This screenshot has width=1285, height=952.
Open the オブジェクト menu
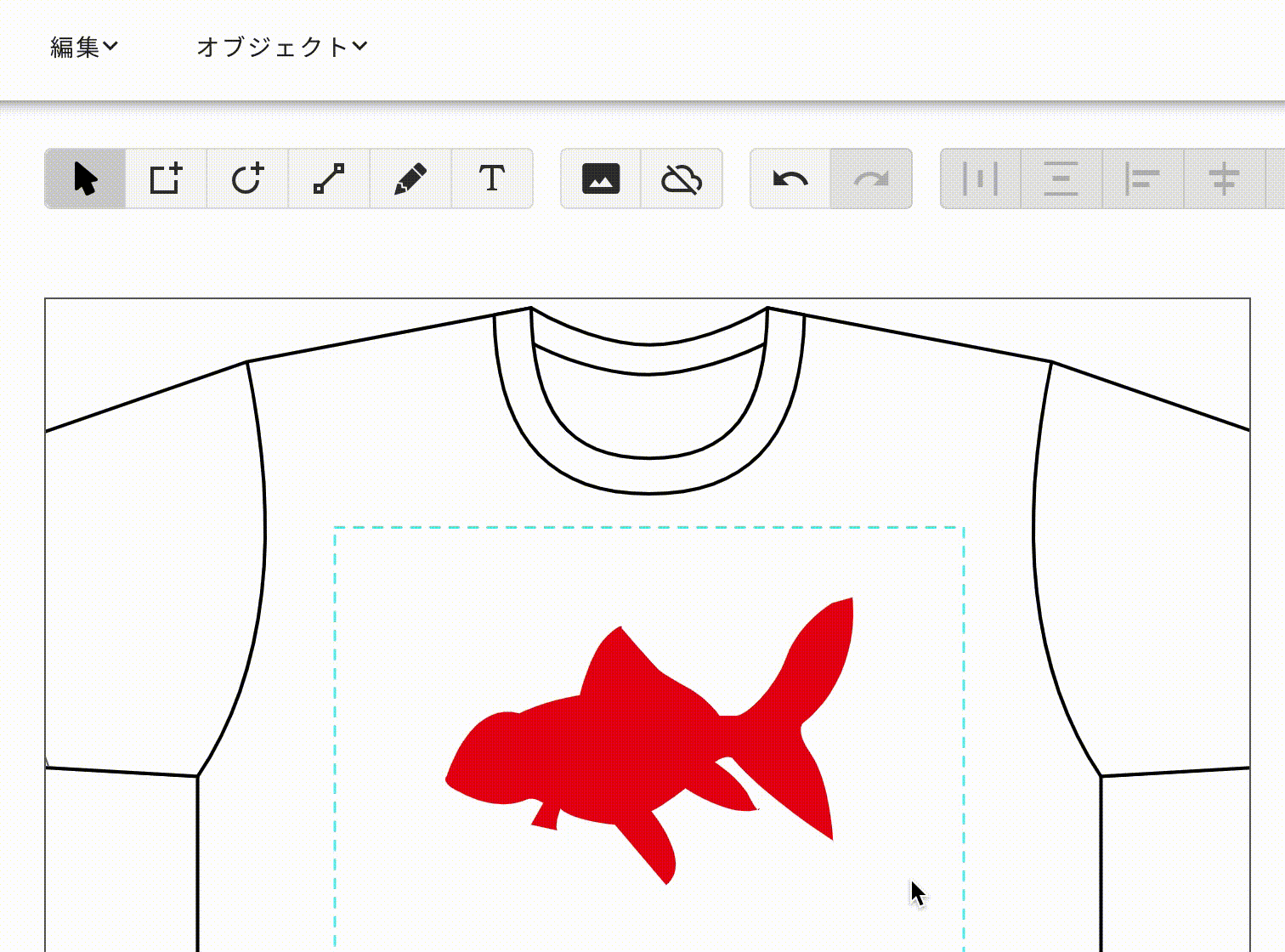[x=272, y=46]
